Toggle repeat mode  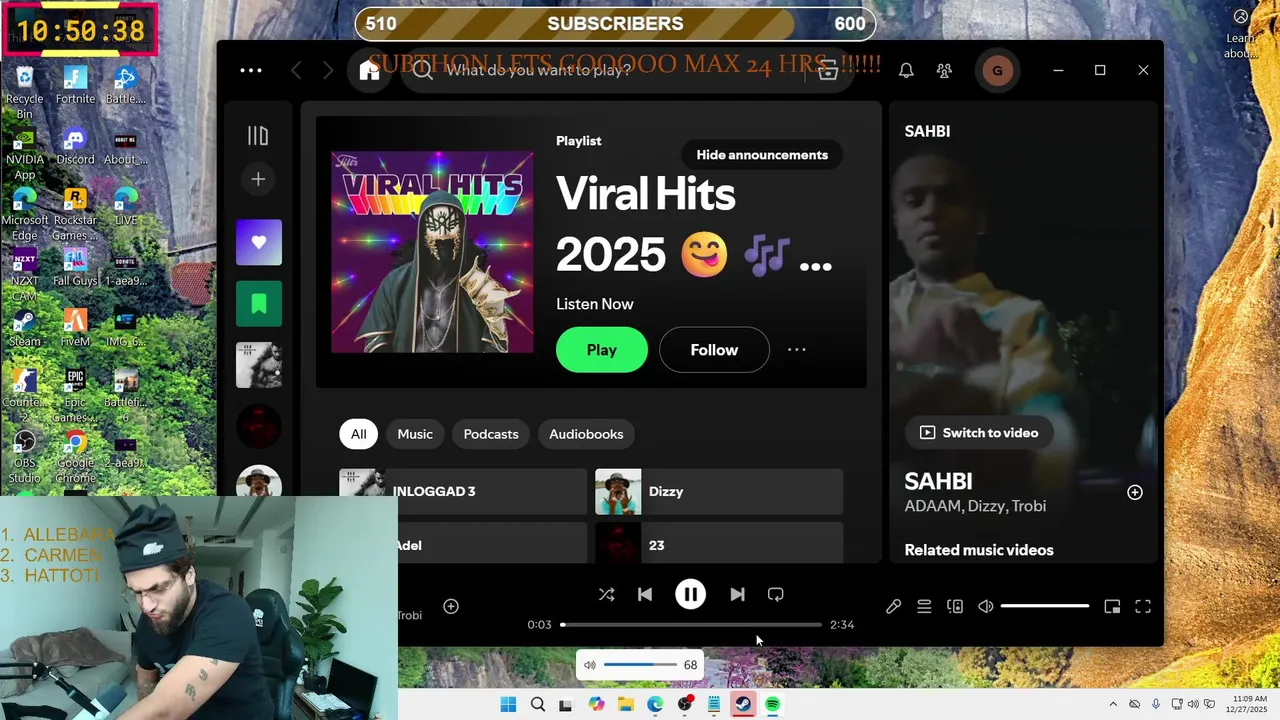(776, 594)
